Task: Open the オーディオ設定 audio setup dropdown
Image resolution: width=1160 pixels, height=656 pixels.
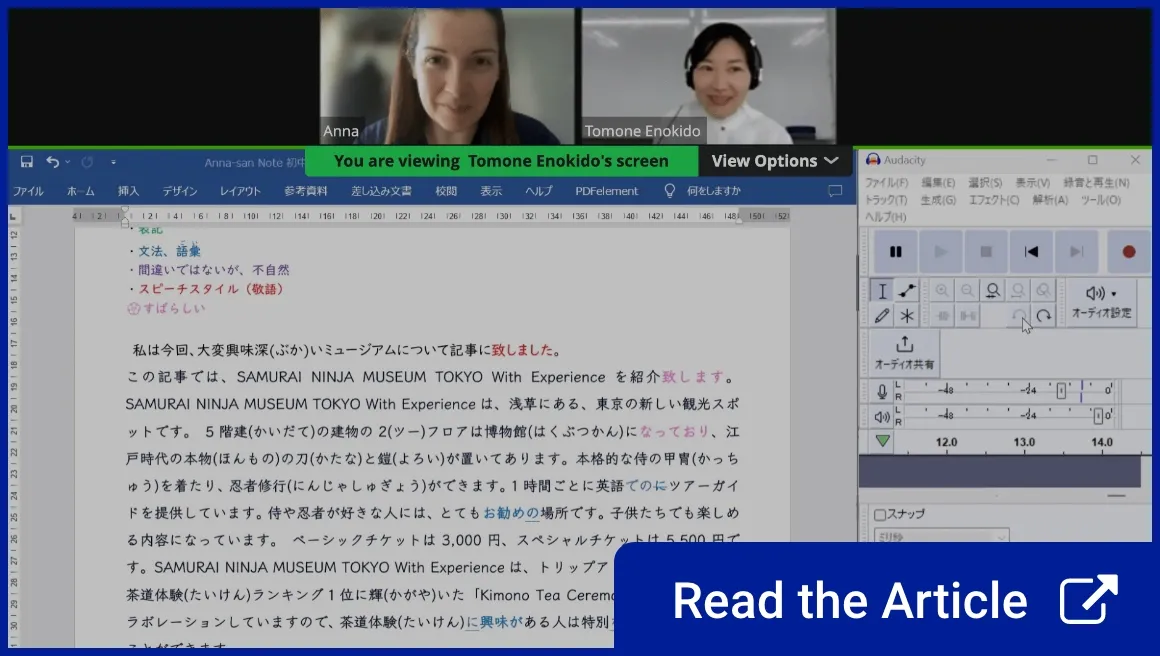Action: click(1102, 302)
